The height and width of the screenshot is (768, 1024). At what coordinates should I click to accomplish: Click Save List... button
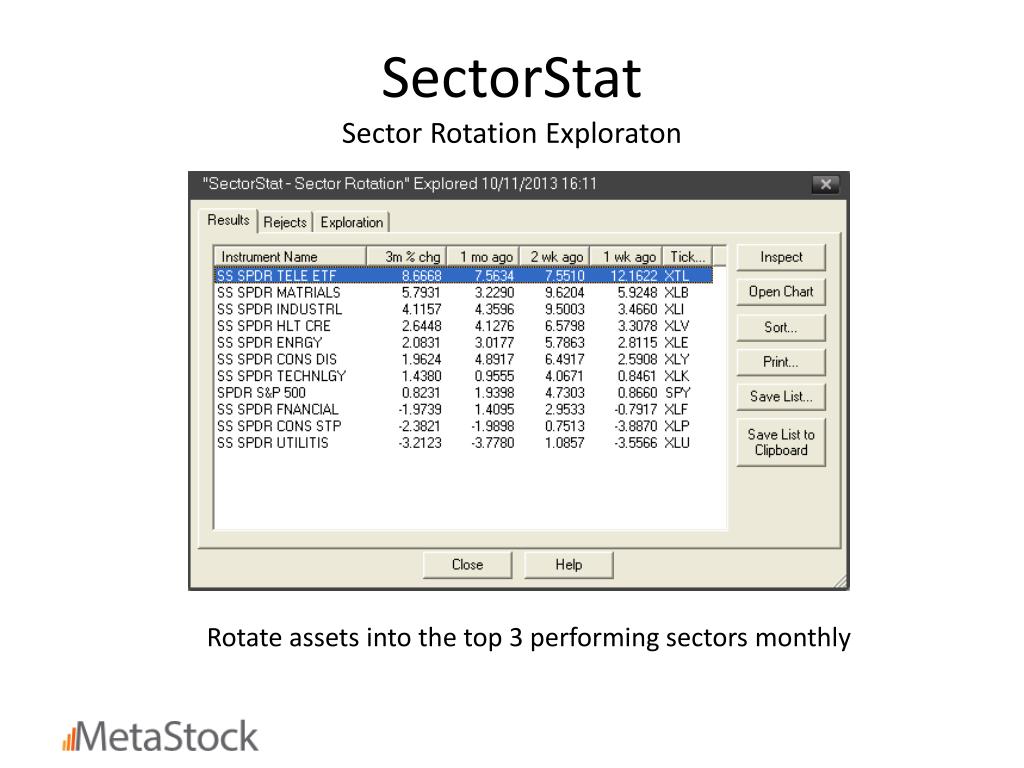click(781, 396)
